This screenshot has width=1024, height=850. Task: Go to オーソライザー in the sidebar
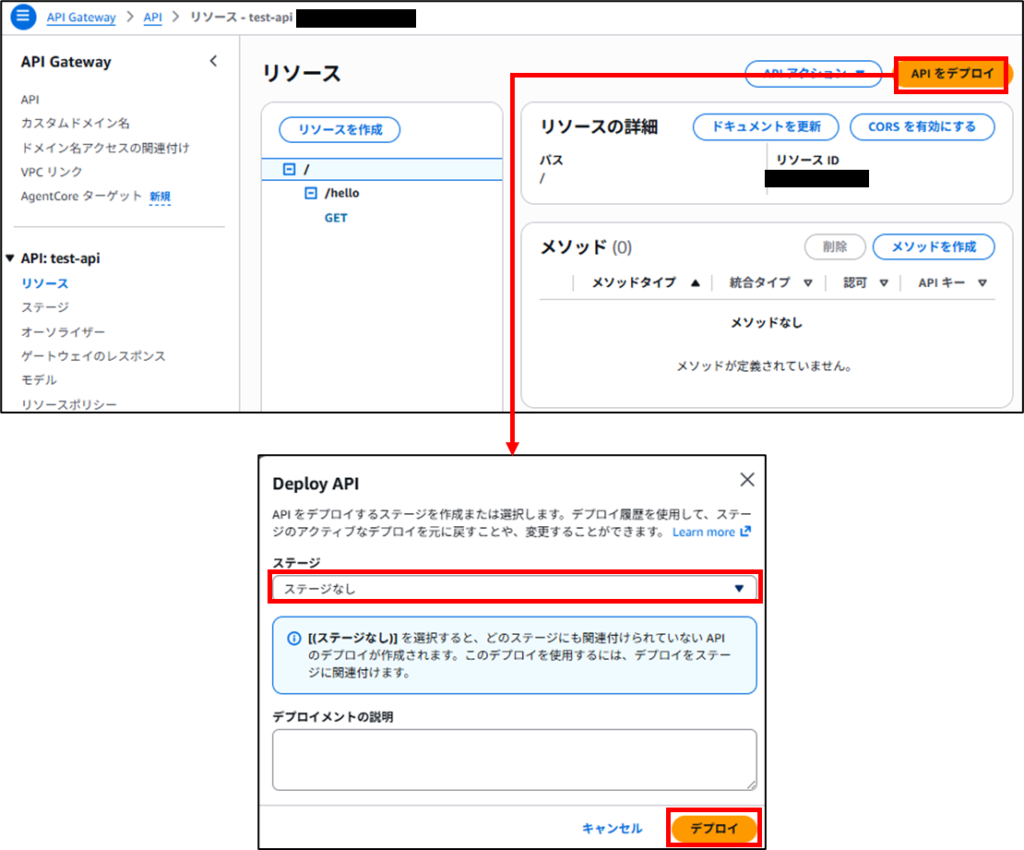click(x=63, y=331)
